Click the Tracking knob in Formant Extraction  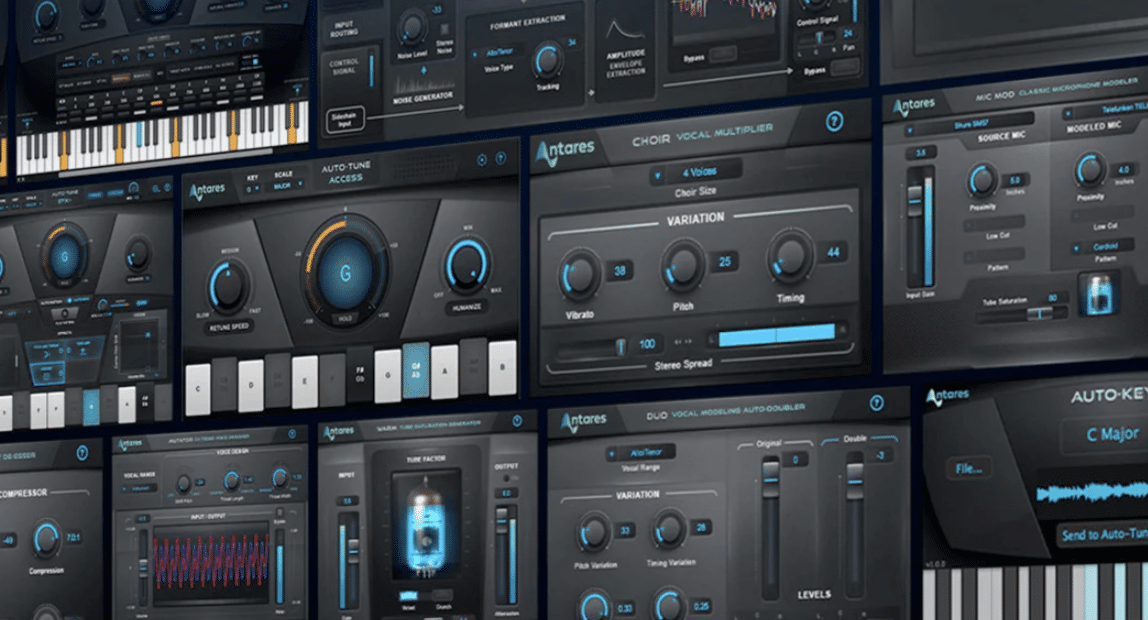pyautogui.click(x=547, y=61)
